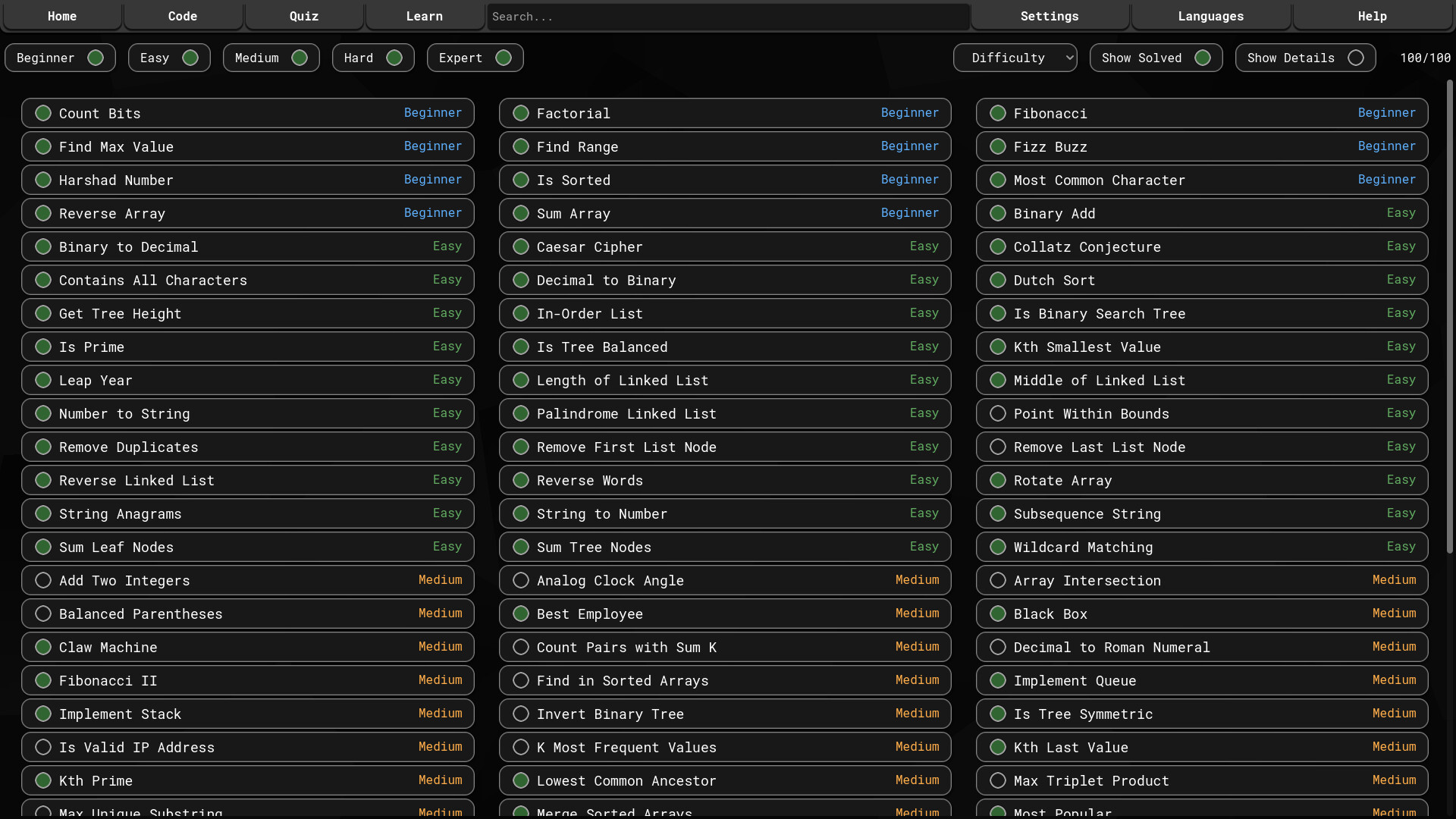
Task: Open the Difficulty sort dropdown
Action: 1015,57
